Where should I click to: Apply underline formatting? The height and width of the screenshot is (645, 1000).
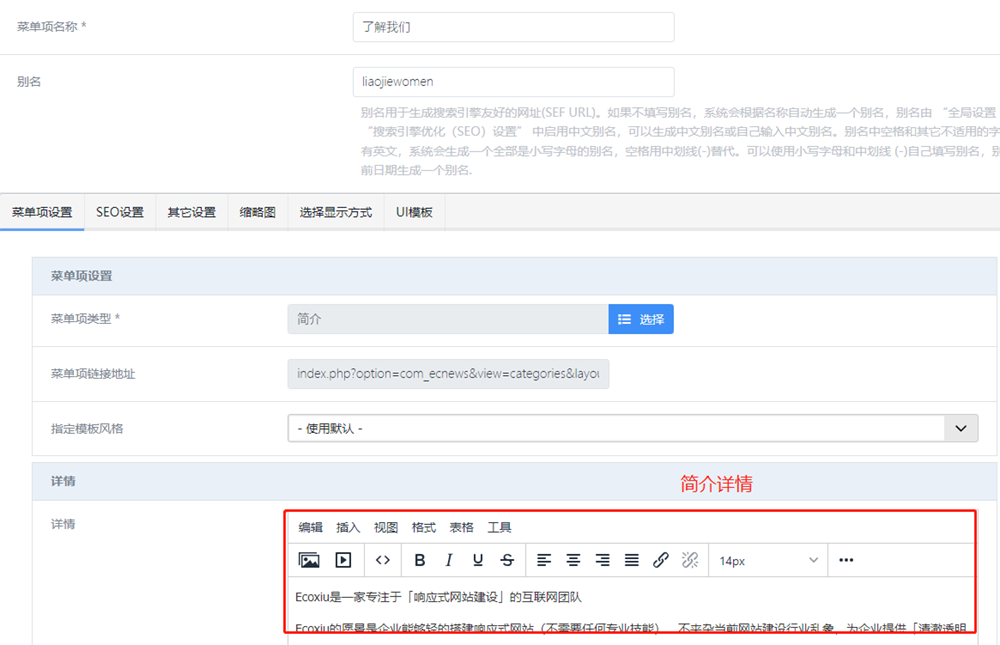pos(478,560)
